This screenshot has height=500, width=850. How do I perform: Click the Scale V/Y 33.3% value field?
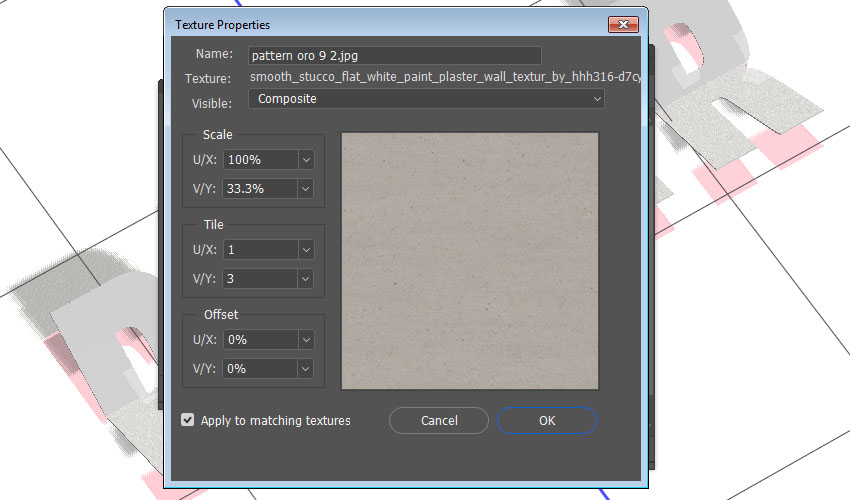(260, 189)
